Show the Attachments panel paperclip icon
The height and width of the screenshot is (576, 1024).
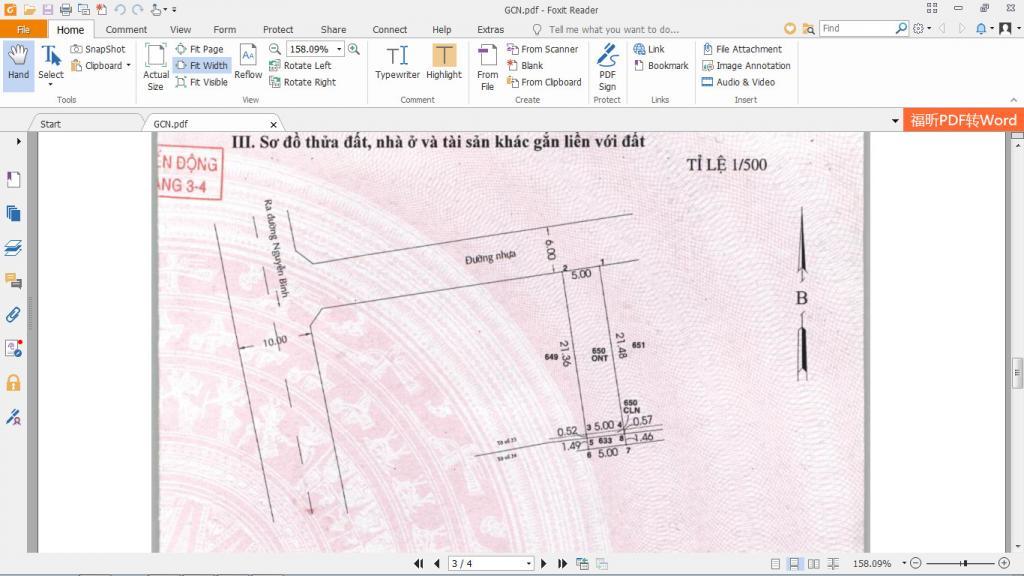click(x=14, y=315)
